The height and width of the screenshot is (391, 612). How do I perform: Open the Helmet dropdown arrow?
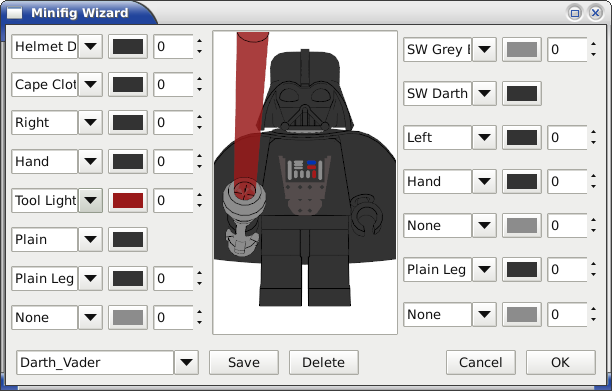coord(90,46)
